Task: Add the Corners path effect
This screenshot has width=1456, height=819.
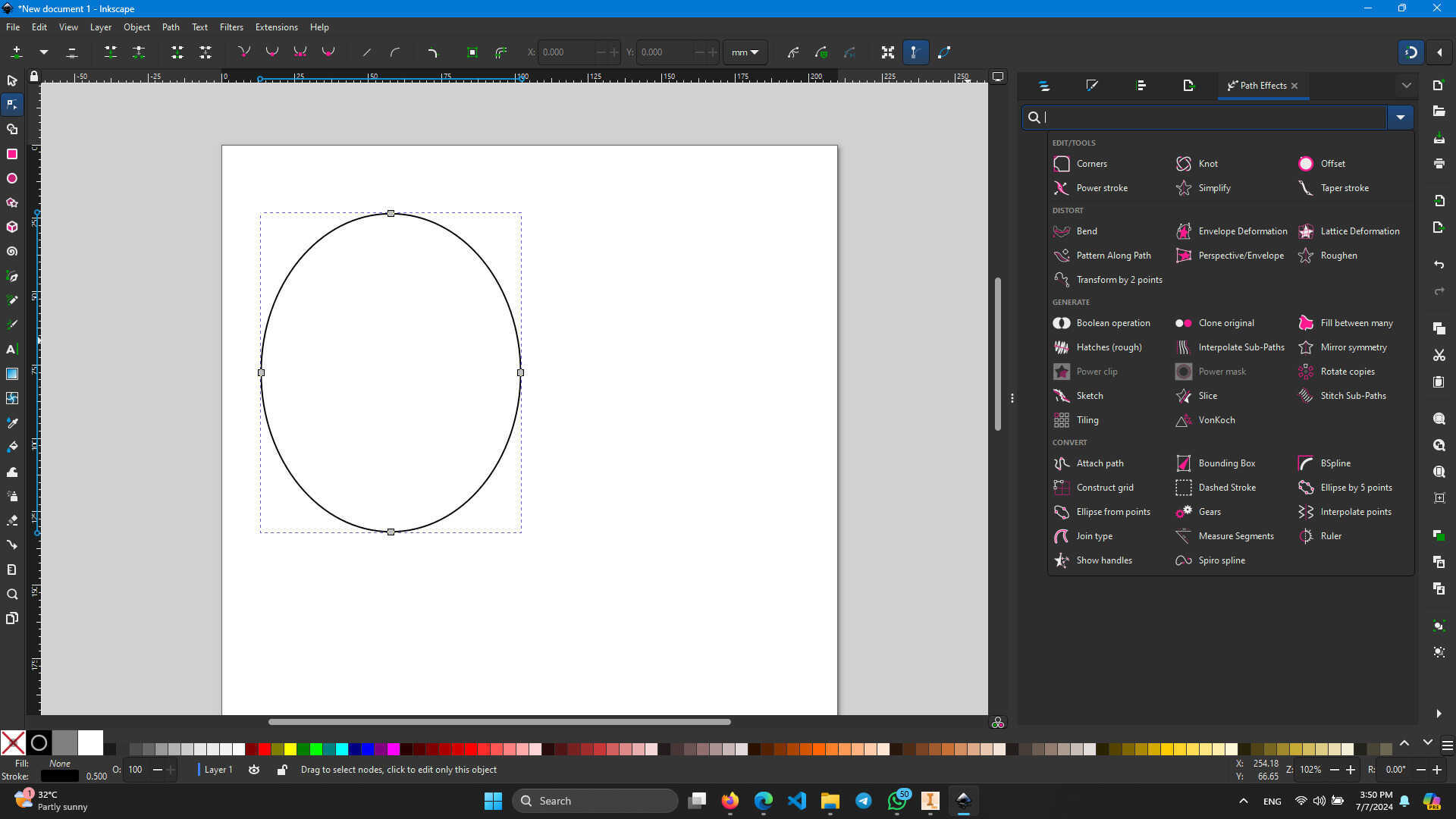Action: (1081, 164)
